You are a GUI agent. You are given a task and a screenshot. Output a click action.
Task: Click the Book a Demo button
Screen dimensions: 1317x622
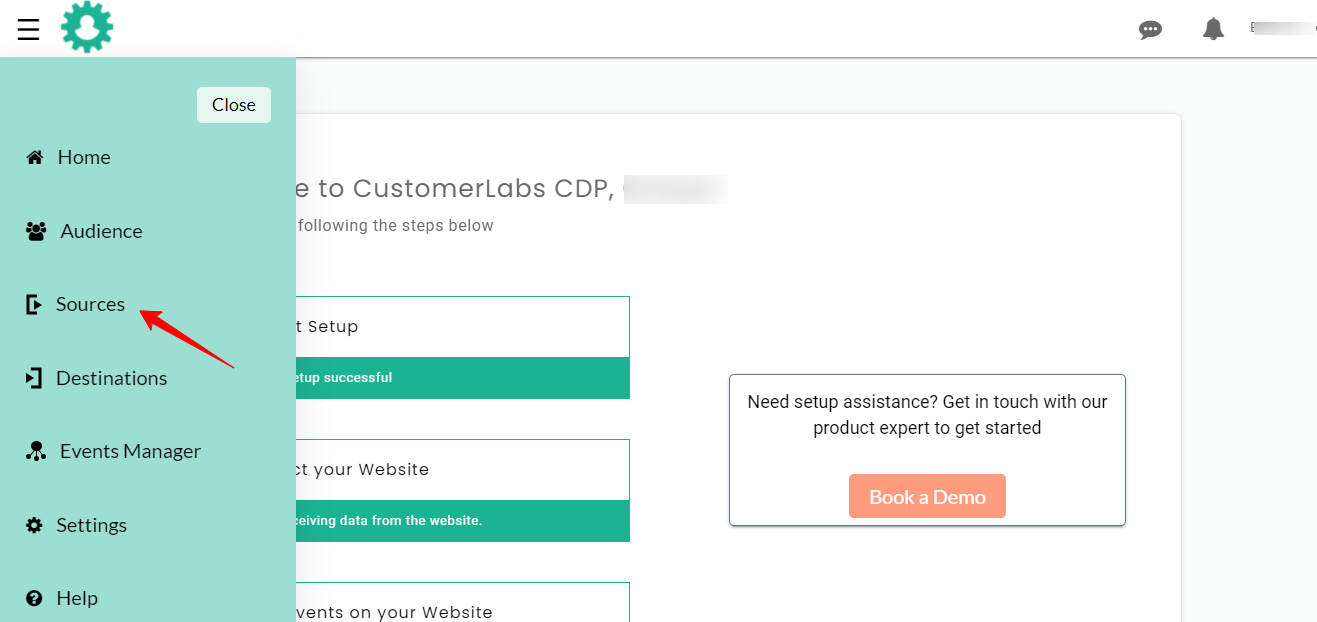pyautogui.click(x=927, y=495)
